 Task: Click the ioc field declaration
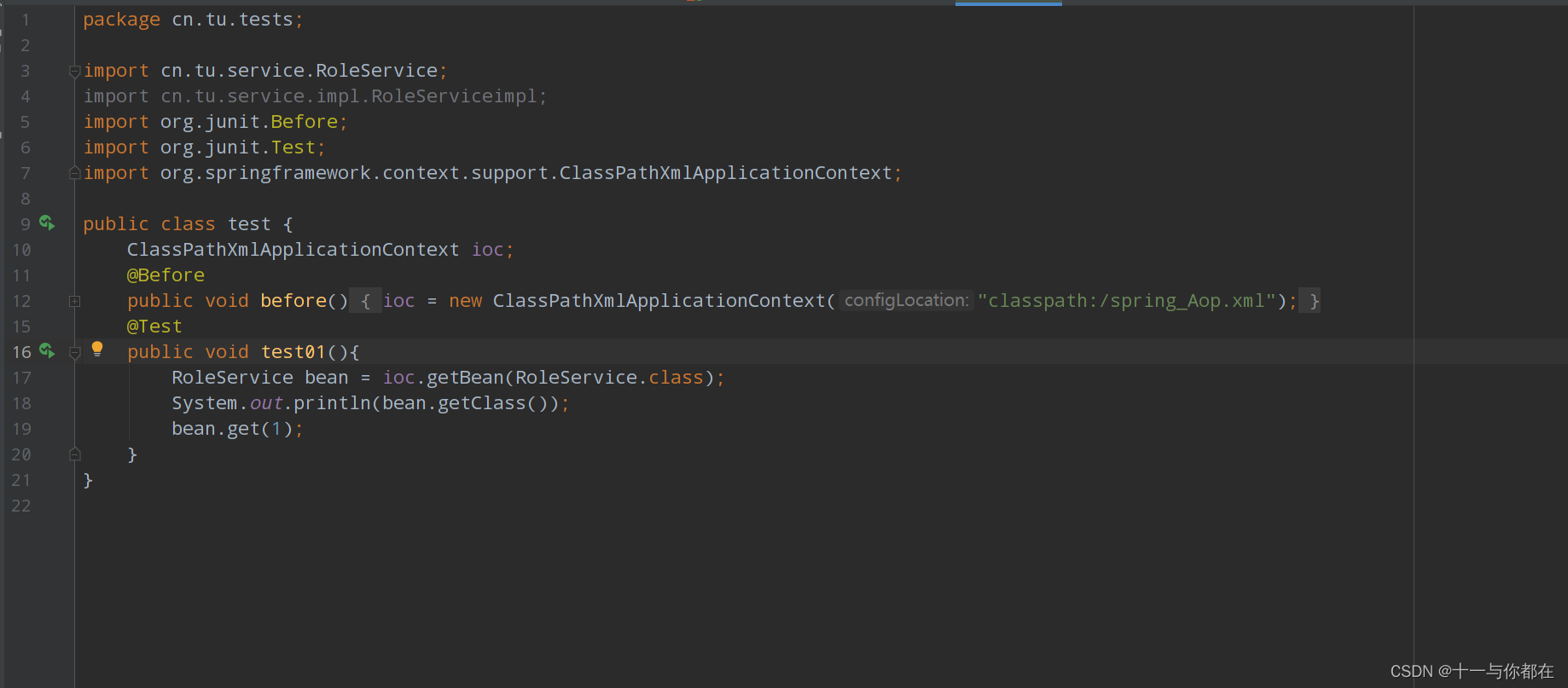click(320, 250)
